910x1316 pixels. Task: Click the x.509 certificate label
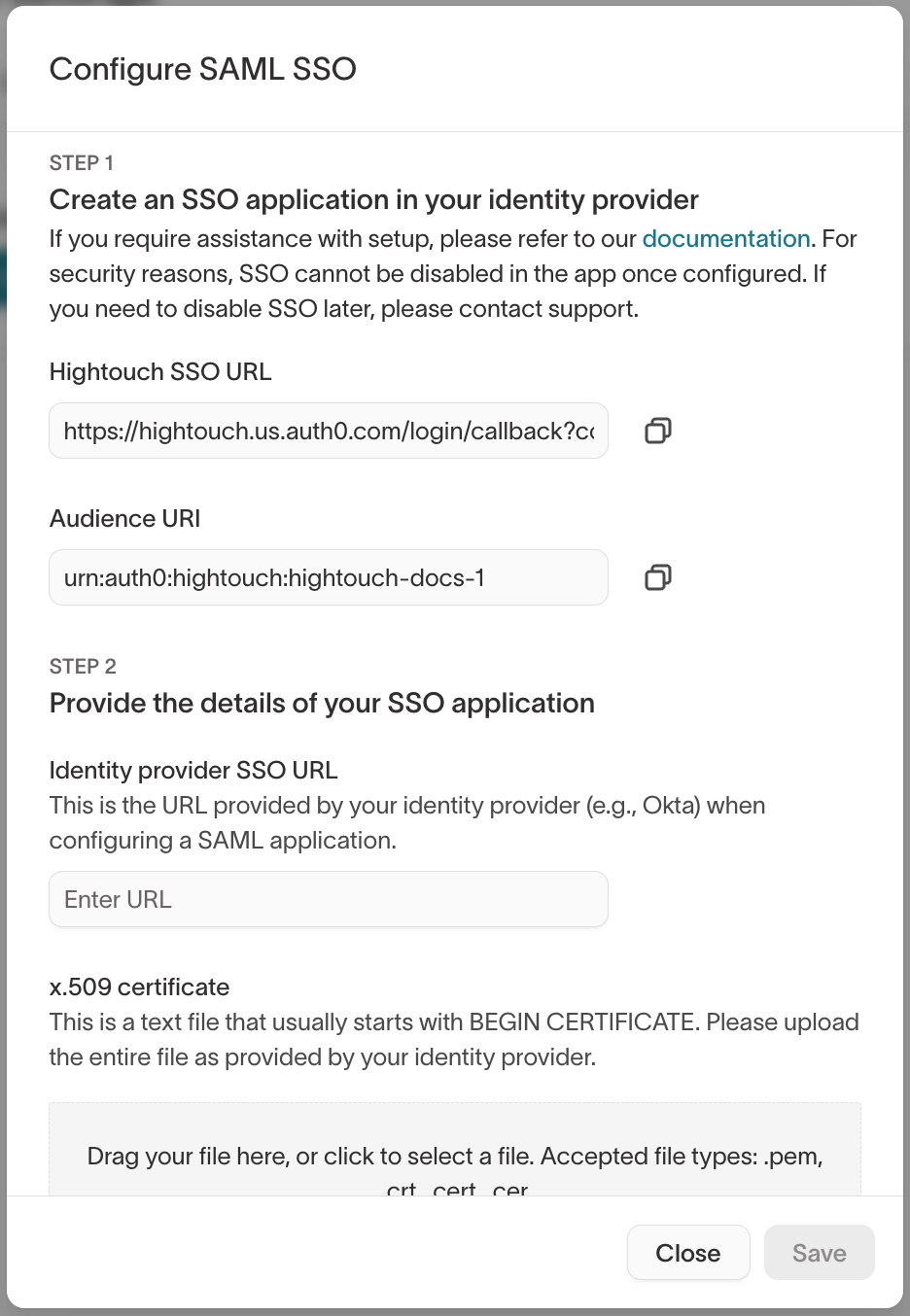pyautogui.click(x=139, y=987)
